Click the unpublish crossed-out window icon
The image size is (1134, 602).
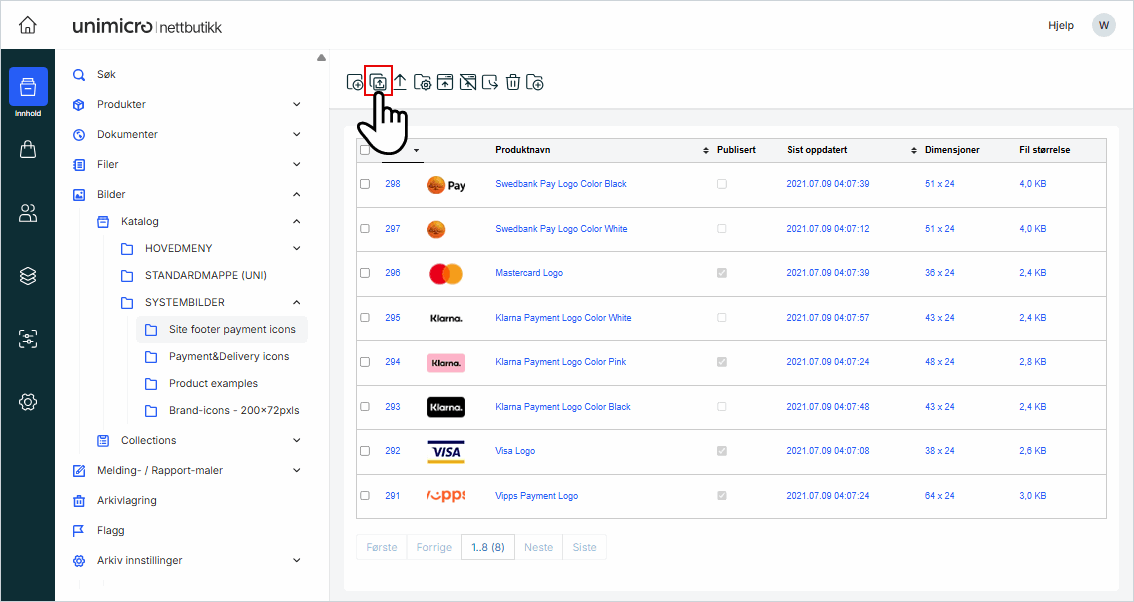[467, 83]
